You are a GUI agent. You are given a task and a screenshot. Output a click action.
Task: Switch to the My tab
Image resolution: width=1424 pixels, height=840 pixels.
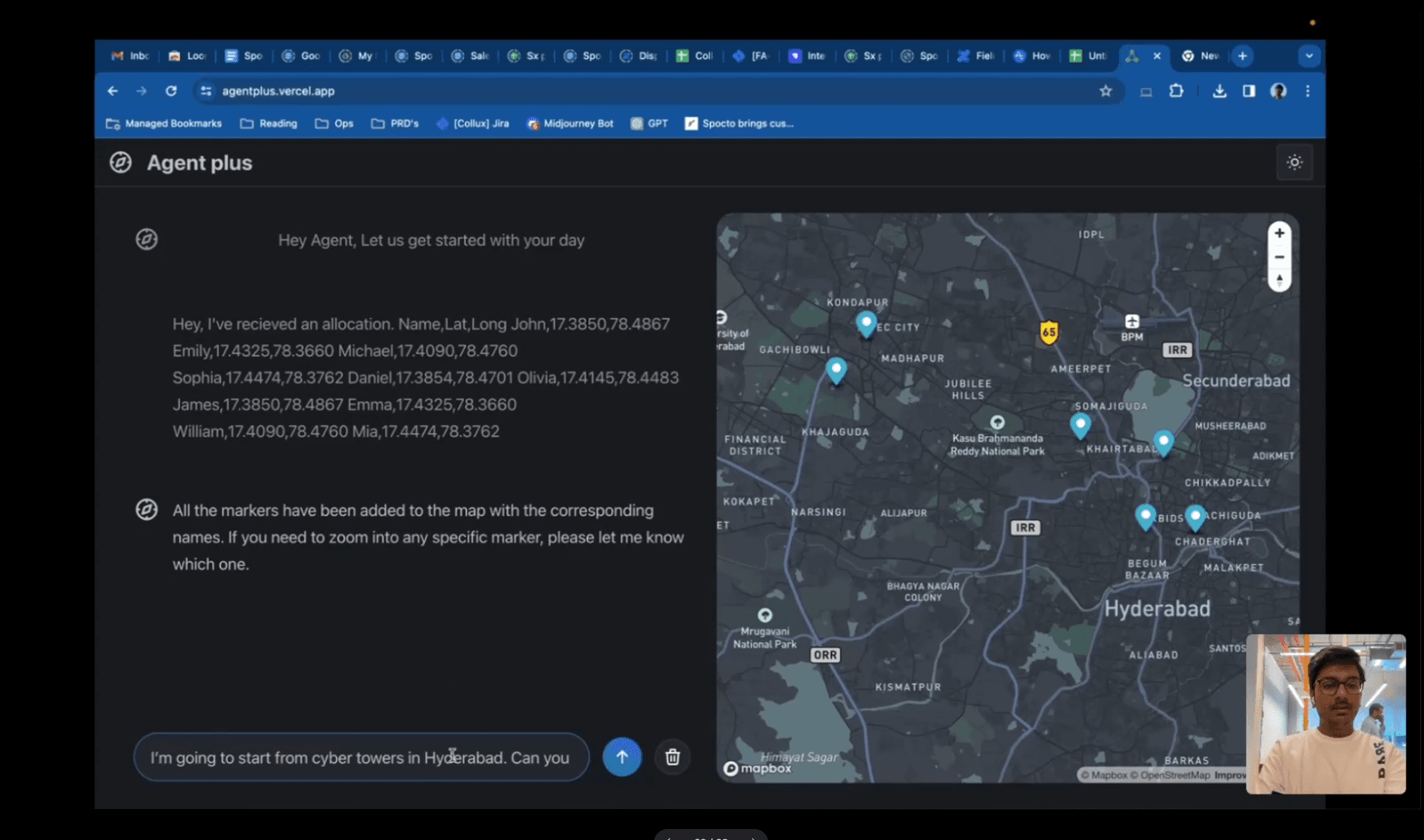(x=357, y=56)
